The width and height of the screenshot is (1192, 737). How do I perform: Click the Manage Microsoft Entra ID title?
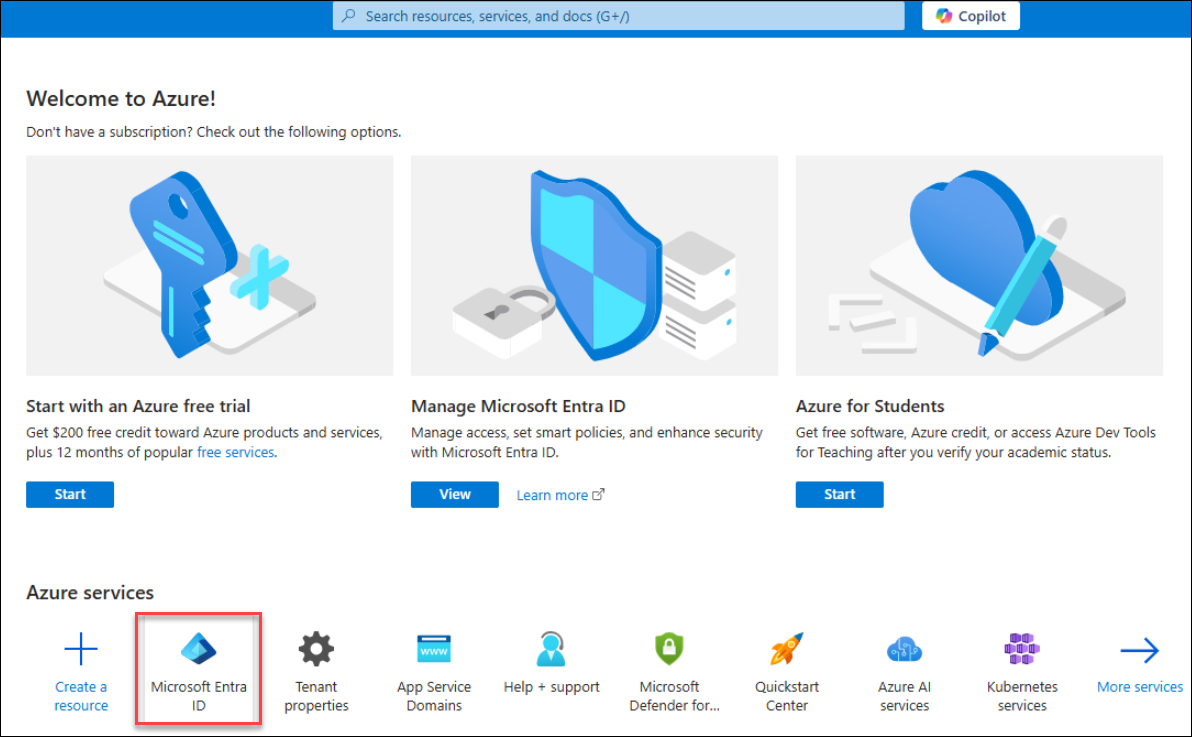click(518, 406)
